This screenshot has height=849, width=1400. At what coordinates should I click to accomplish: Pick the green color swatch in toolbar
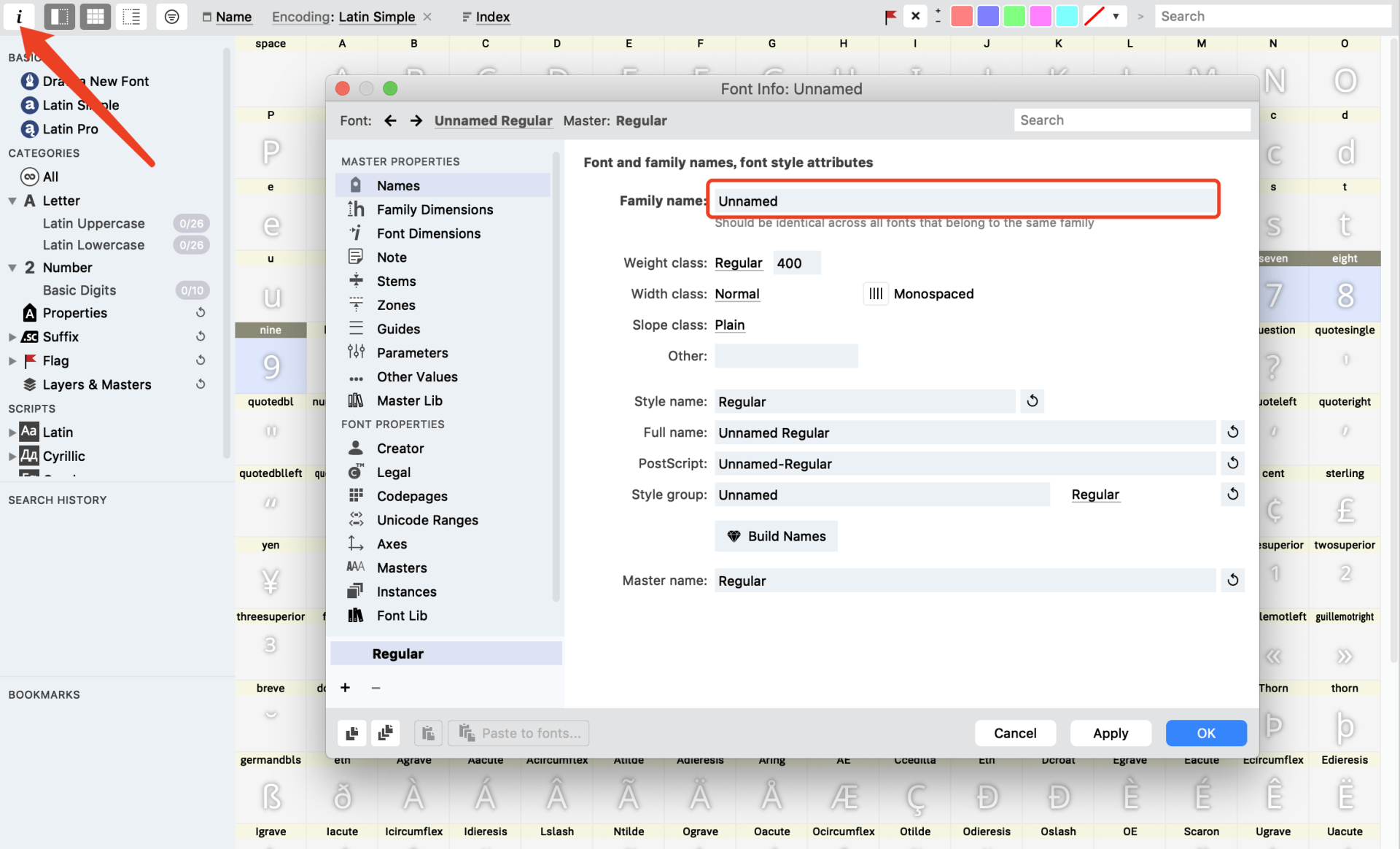(x=1014, y=16)
